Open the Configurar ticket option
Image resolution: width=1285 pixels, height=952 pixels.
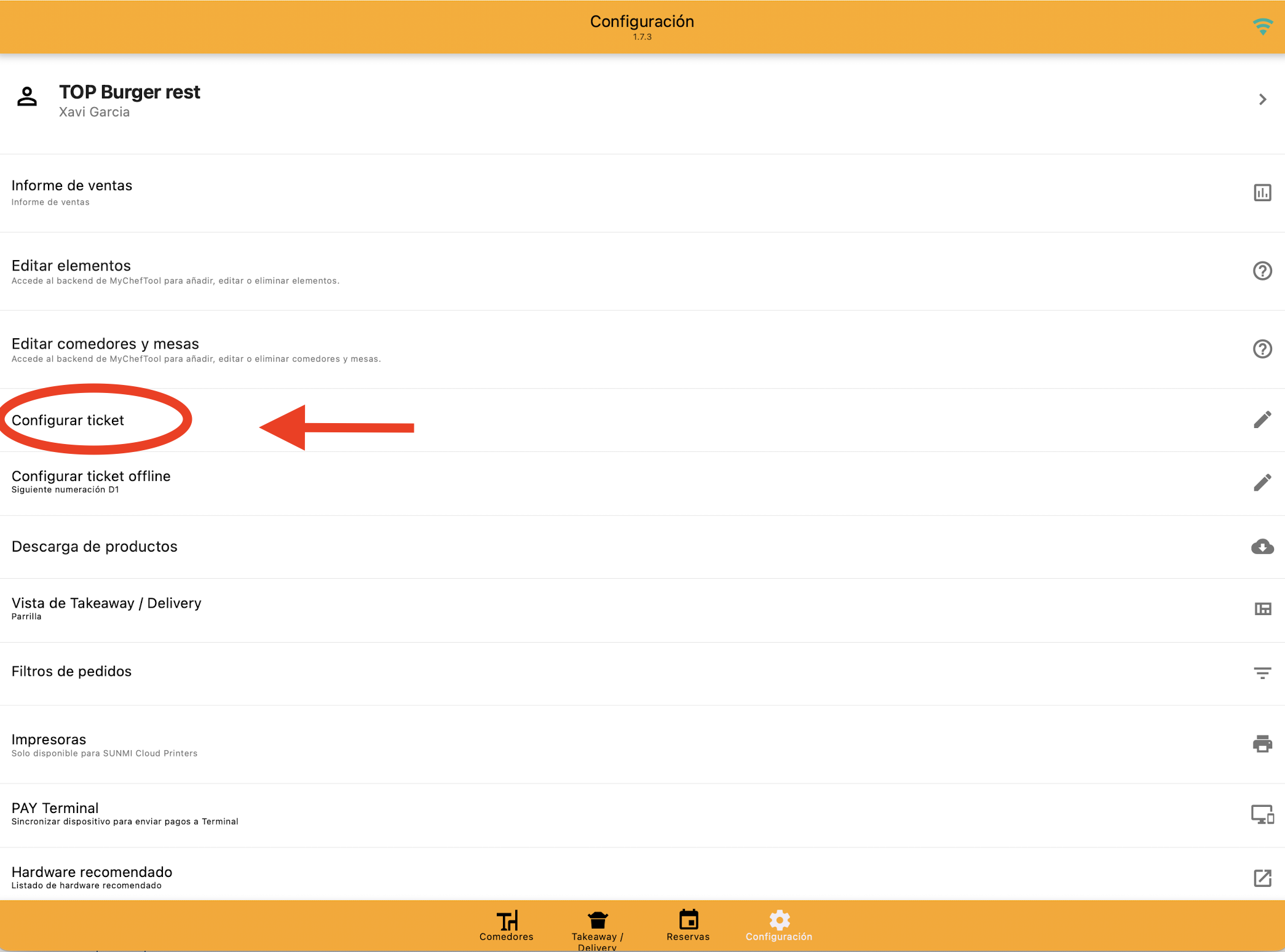(68, 420)
